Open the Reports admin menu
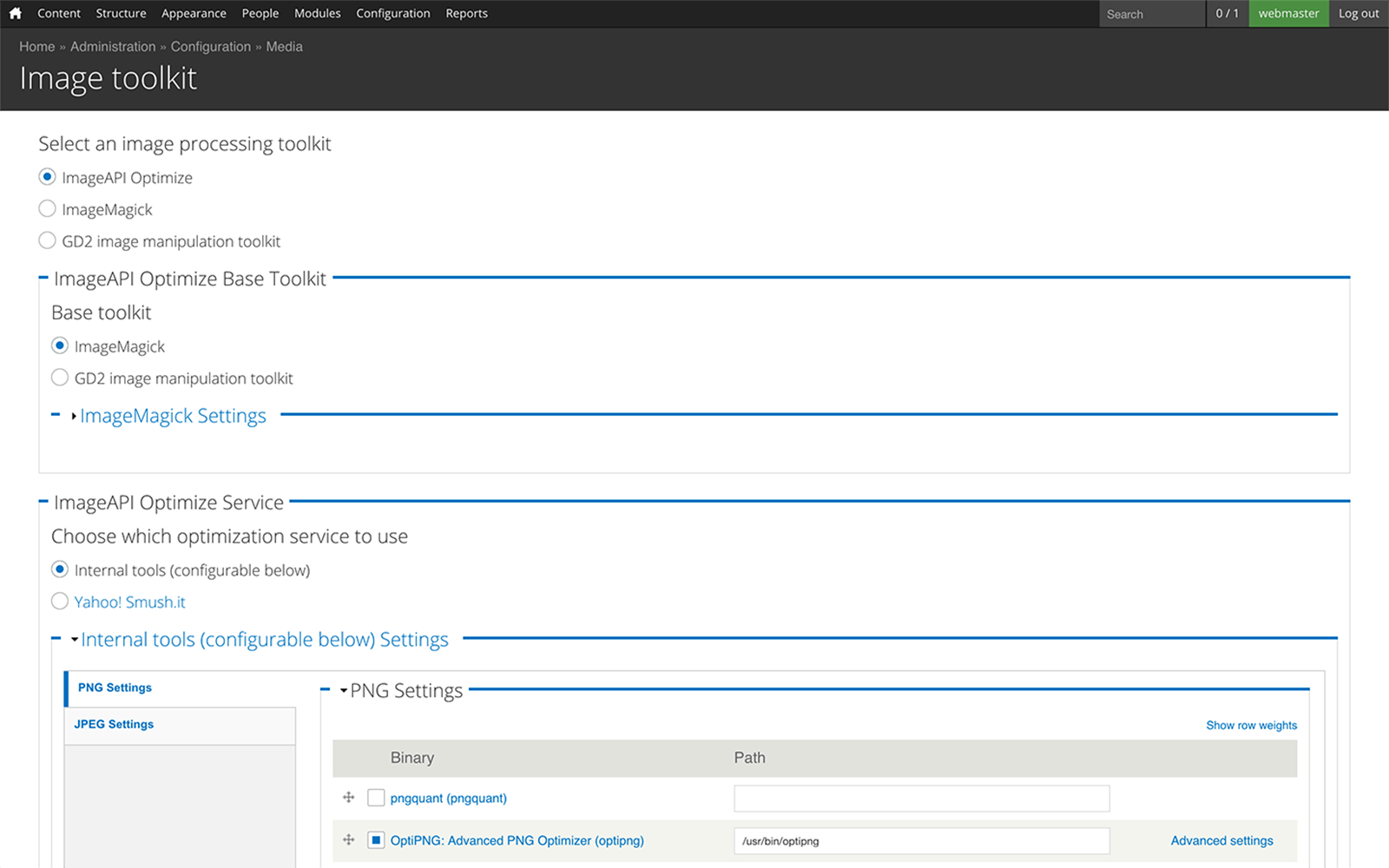The width and height of the screenshot is (1389, 868). [x=467, y=13]
